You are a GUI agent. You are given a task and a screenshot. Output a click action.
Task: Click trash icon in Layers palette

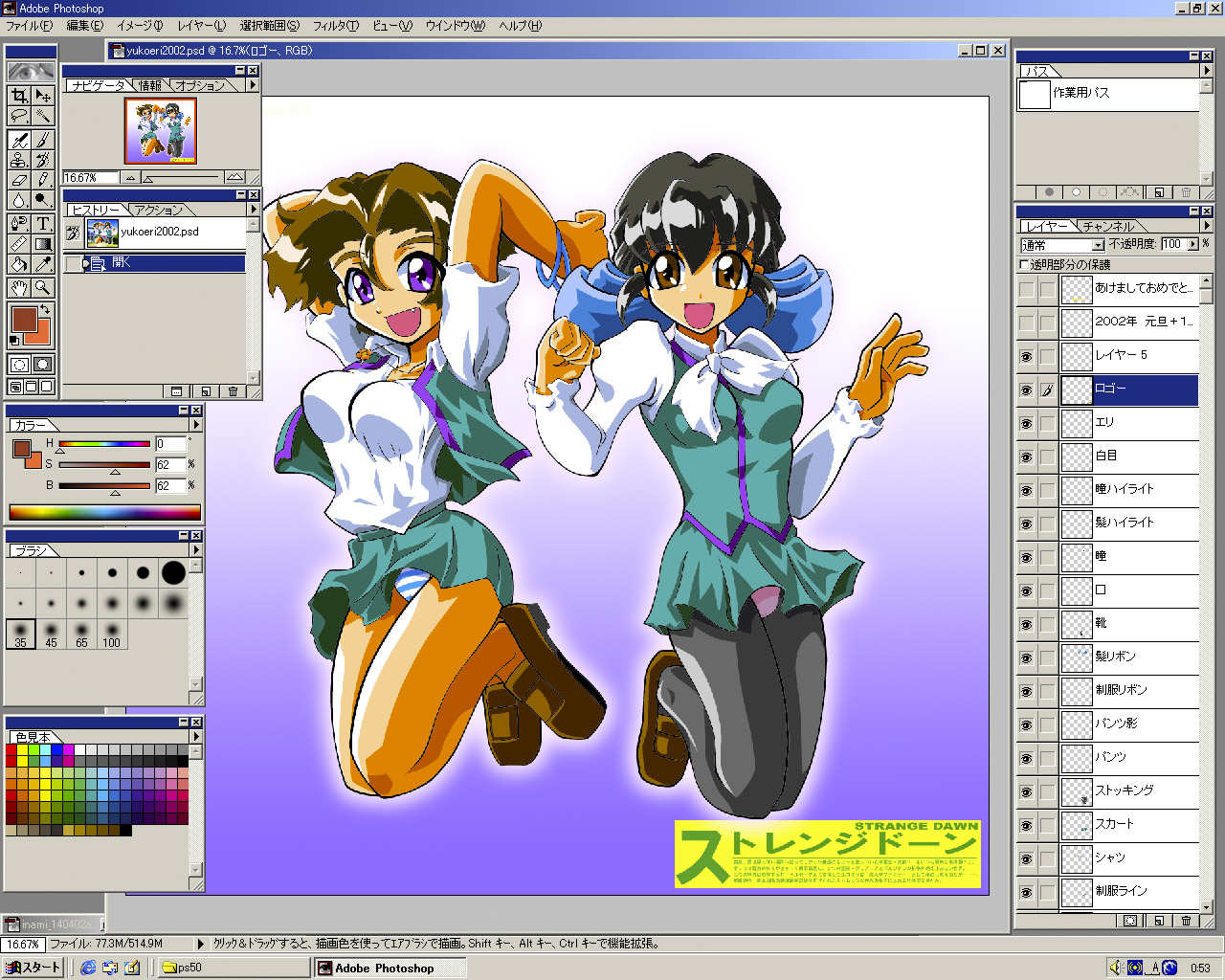(1187, 921)
